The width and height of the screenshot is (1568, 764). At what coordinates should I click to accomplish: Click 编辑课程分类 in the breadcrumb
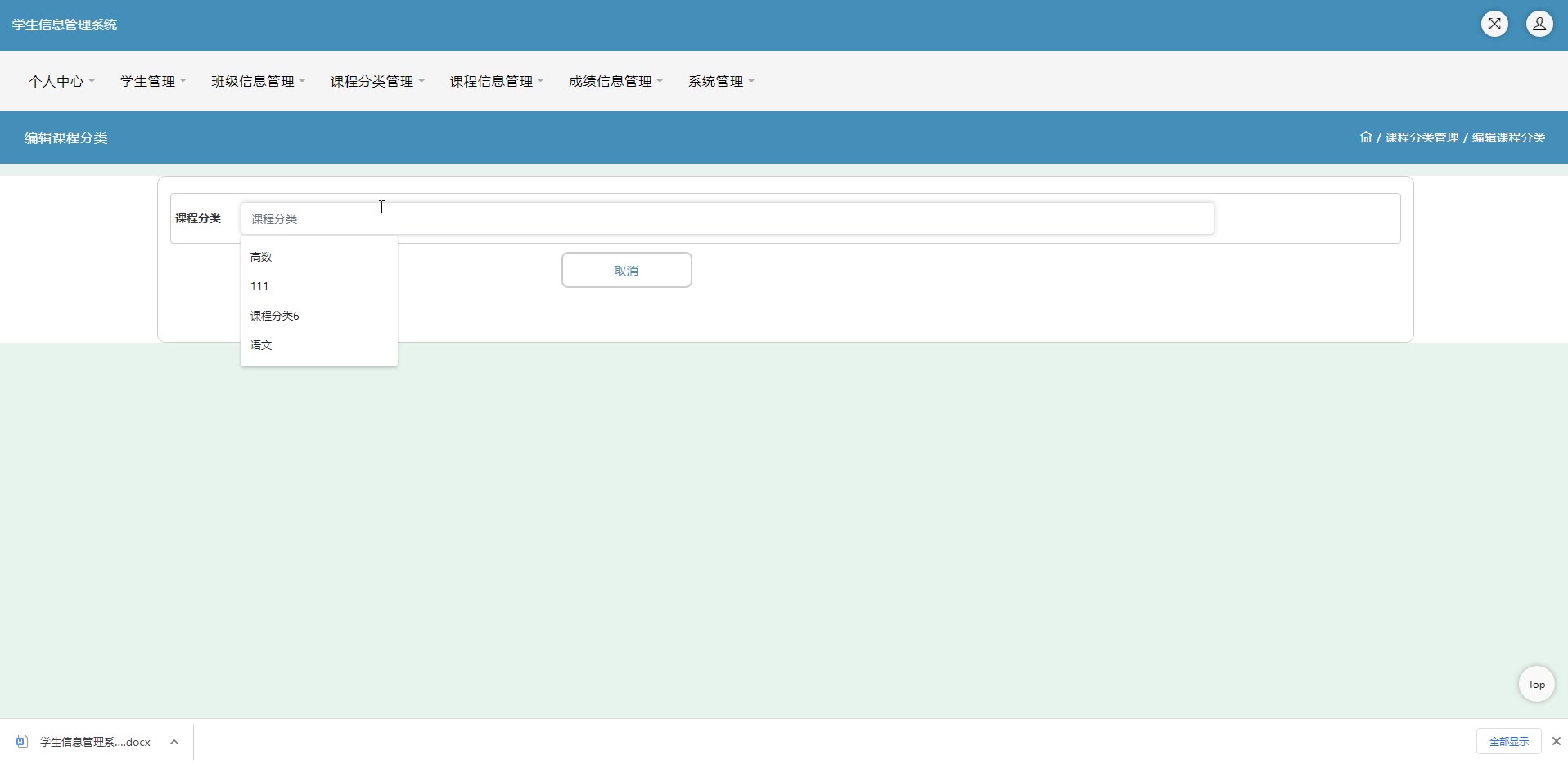click(x=1508, y=137)
